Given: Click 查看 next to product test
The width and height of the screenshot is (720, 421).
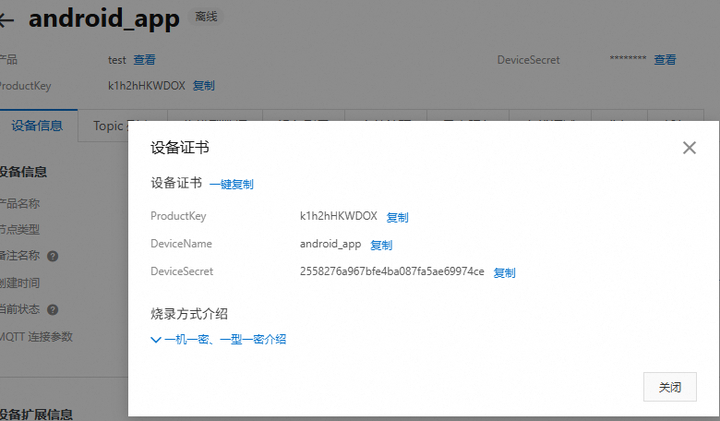Looking at the screenshot, I should pyautogui.click(x=145, y=60).
